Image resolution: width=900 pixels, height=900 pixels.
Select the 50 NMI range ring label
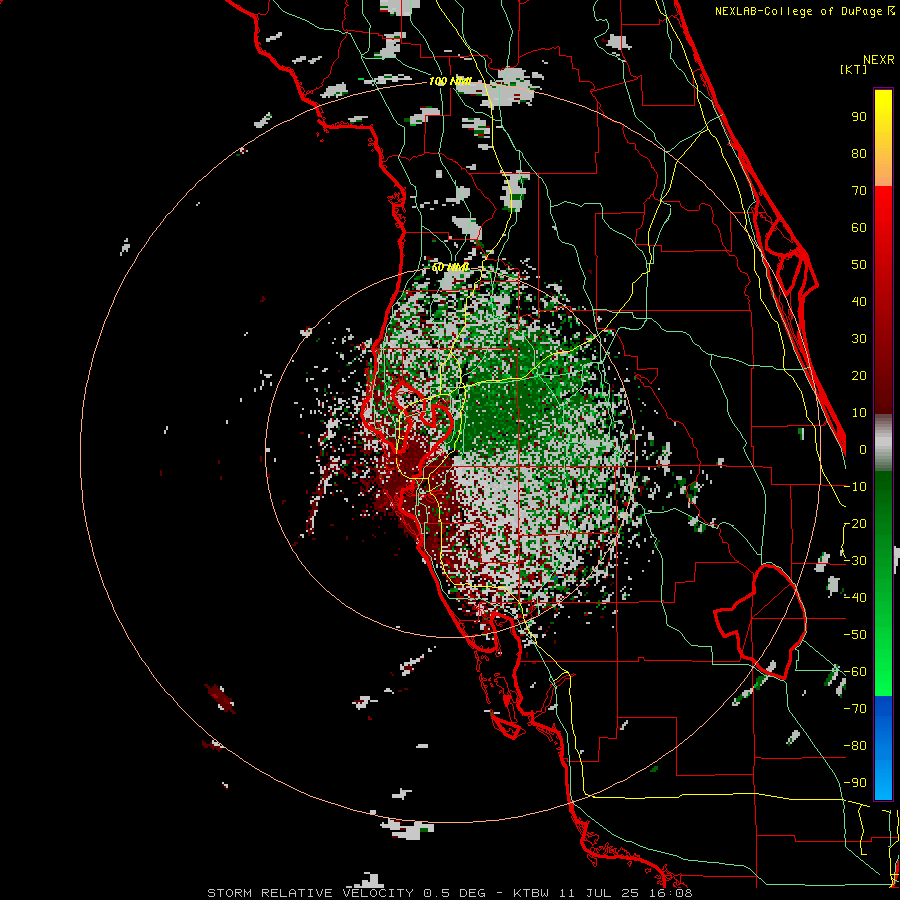tap(449, 267)
